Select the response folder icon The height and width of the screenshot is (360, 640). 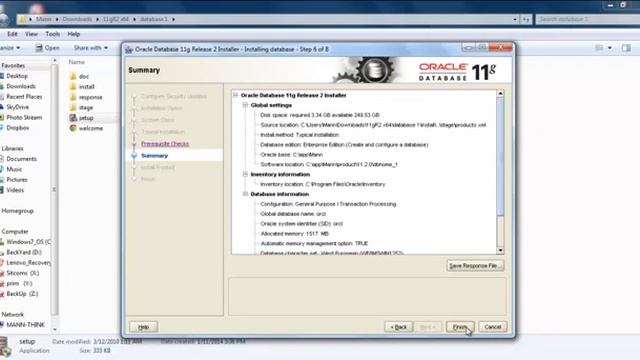tap(73, 97)
